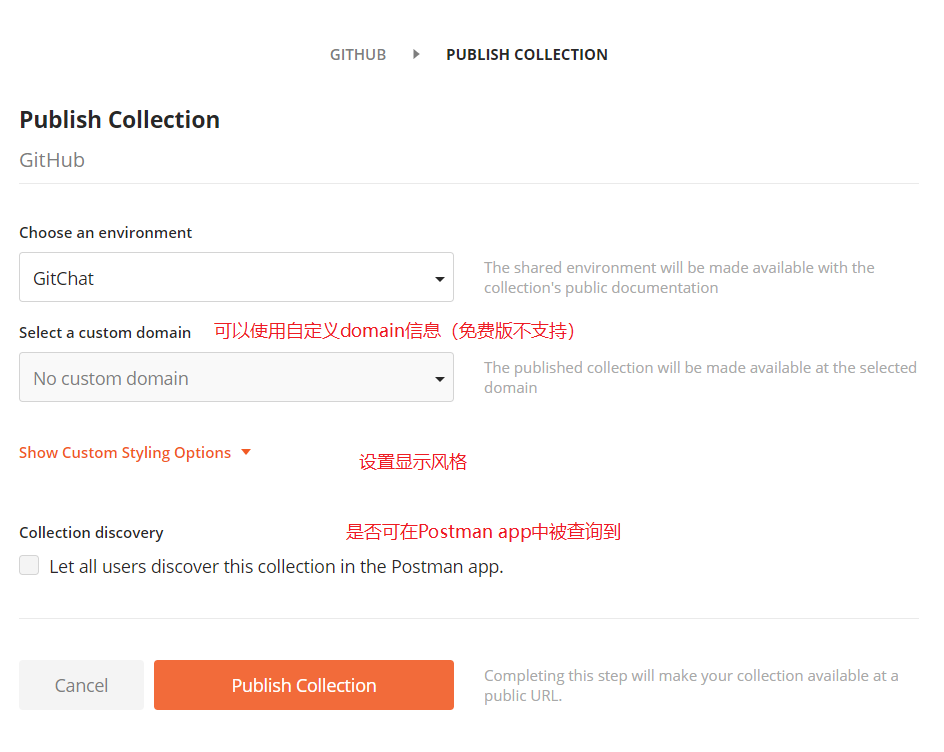Click the GitHub collection name subtitle
The width and height of the screenshot is (944, 752).
coord(52,160)
